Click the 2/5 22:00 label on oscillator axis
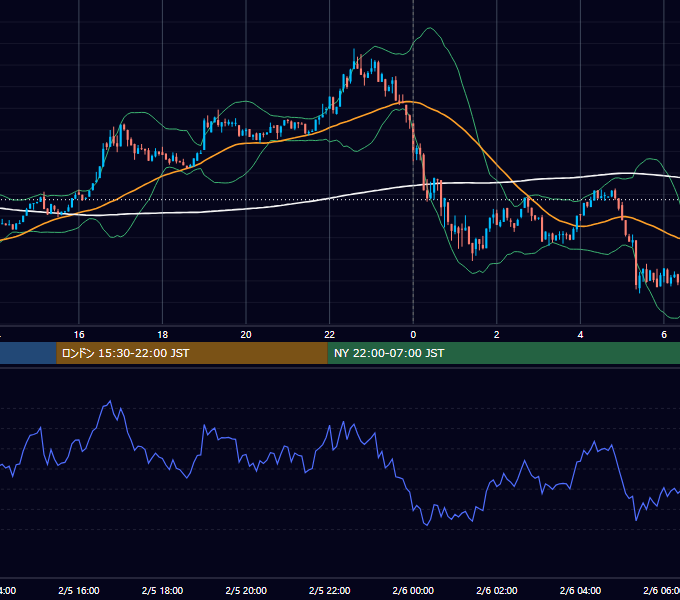 point(330,590)
